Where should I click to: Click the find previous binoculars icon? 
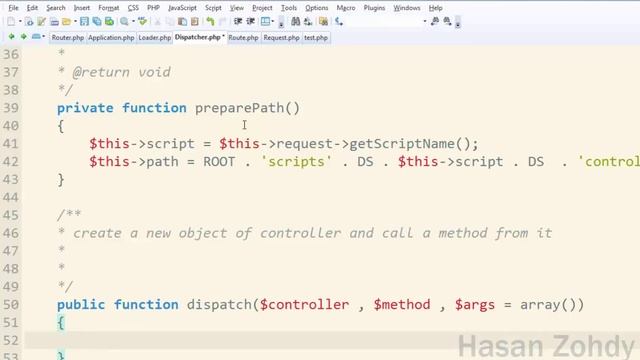click(x=435, y=22)
